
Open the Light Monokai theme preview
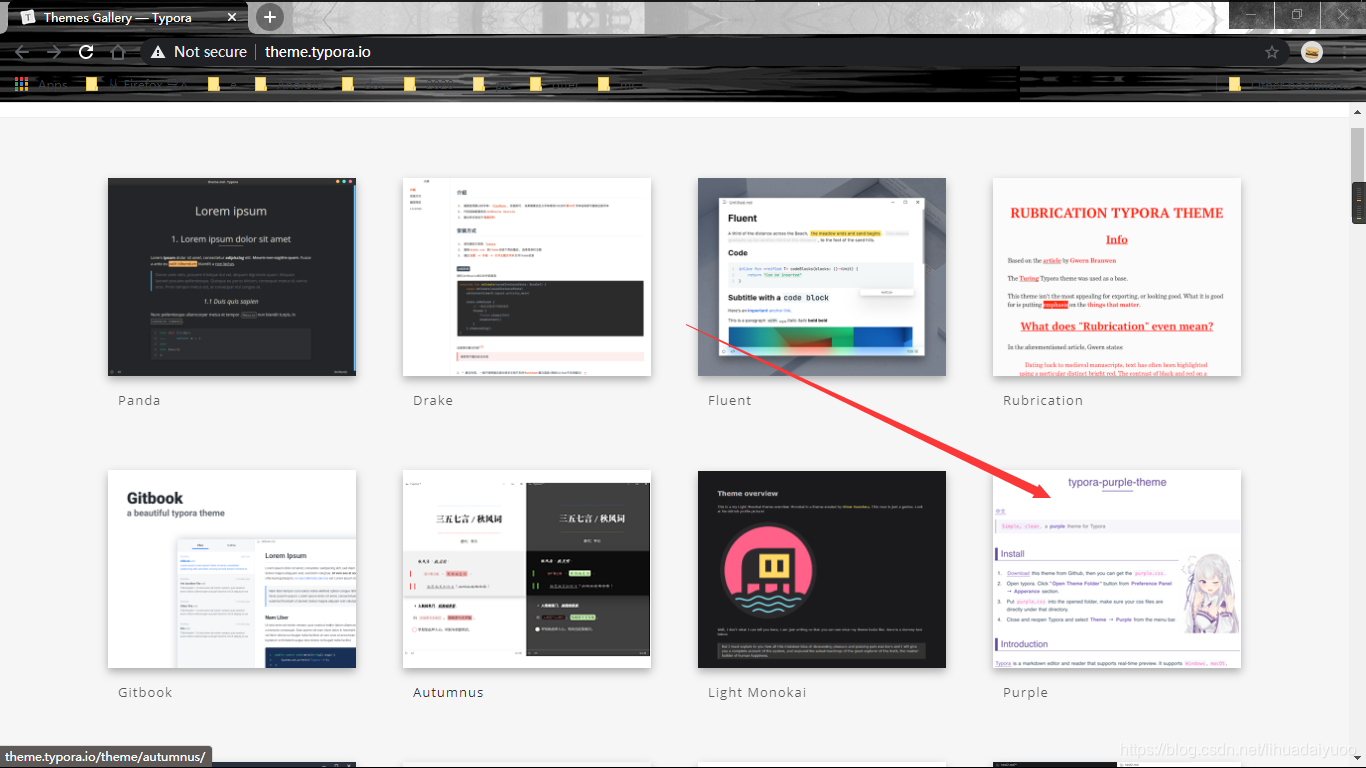(x=822, y=569)
